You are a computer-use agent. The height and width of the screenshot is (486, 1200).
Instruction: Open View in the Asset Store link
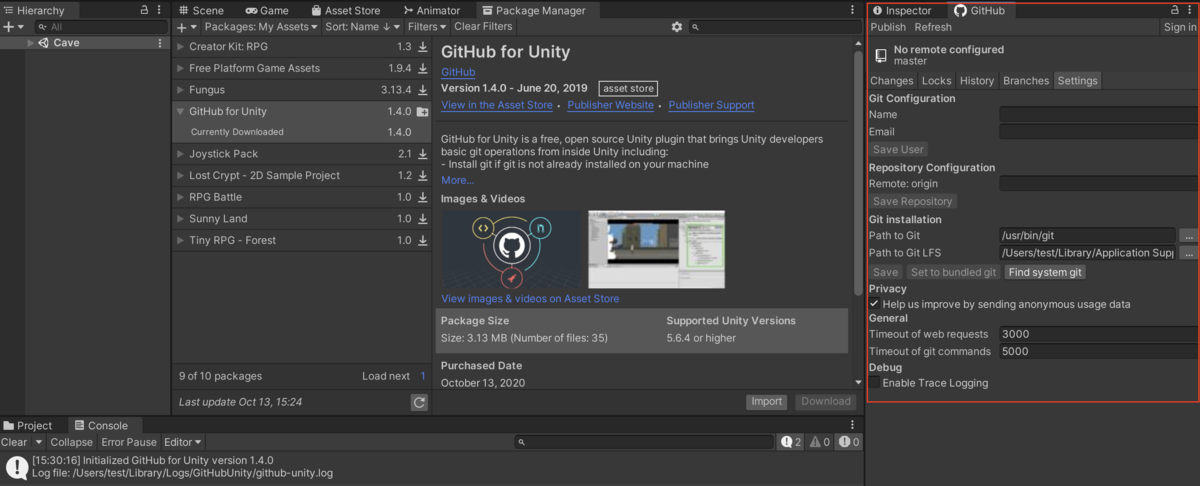497,105
